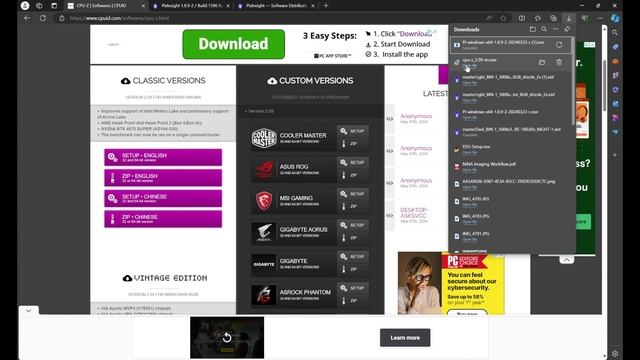This screenshot has height=360, width=640.
Task: Replay the bottom video ad
Action: 227,337
